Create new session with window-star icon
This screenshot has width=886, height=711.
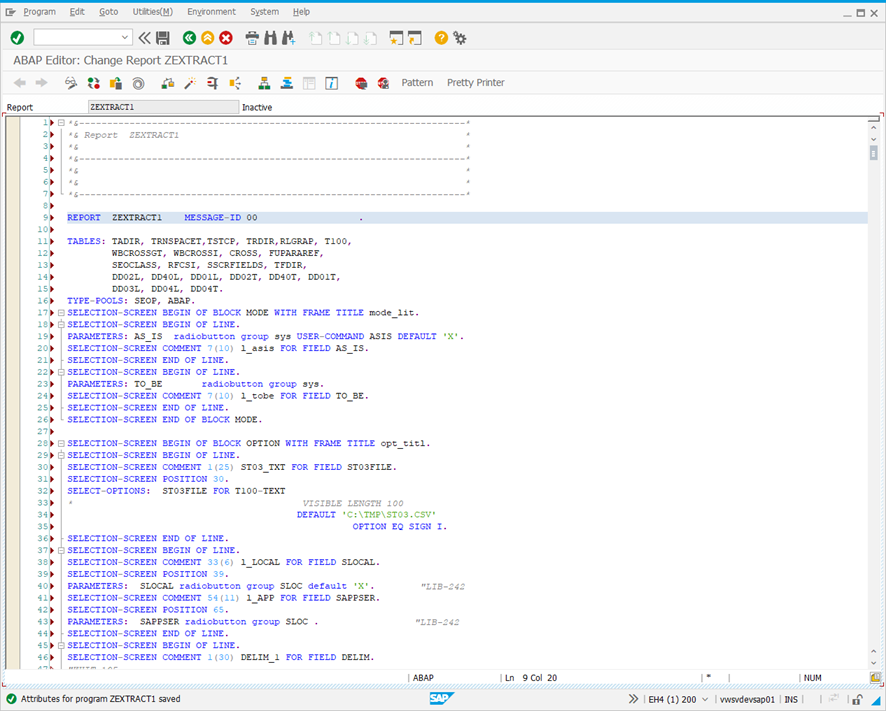pos(396,38)
